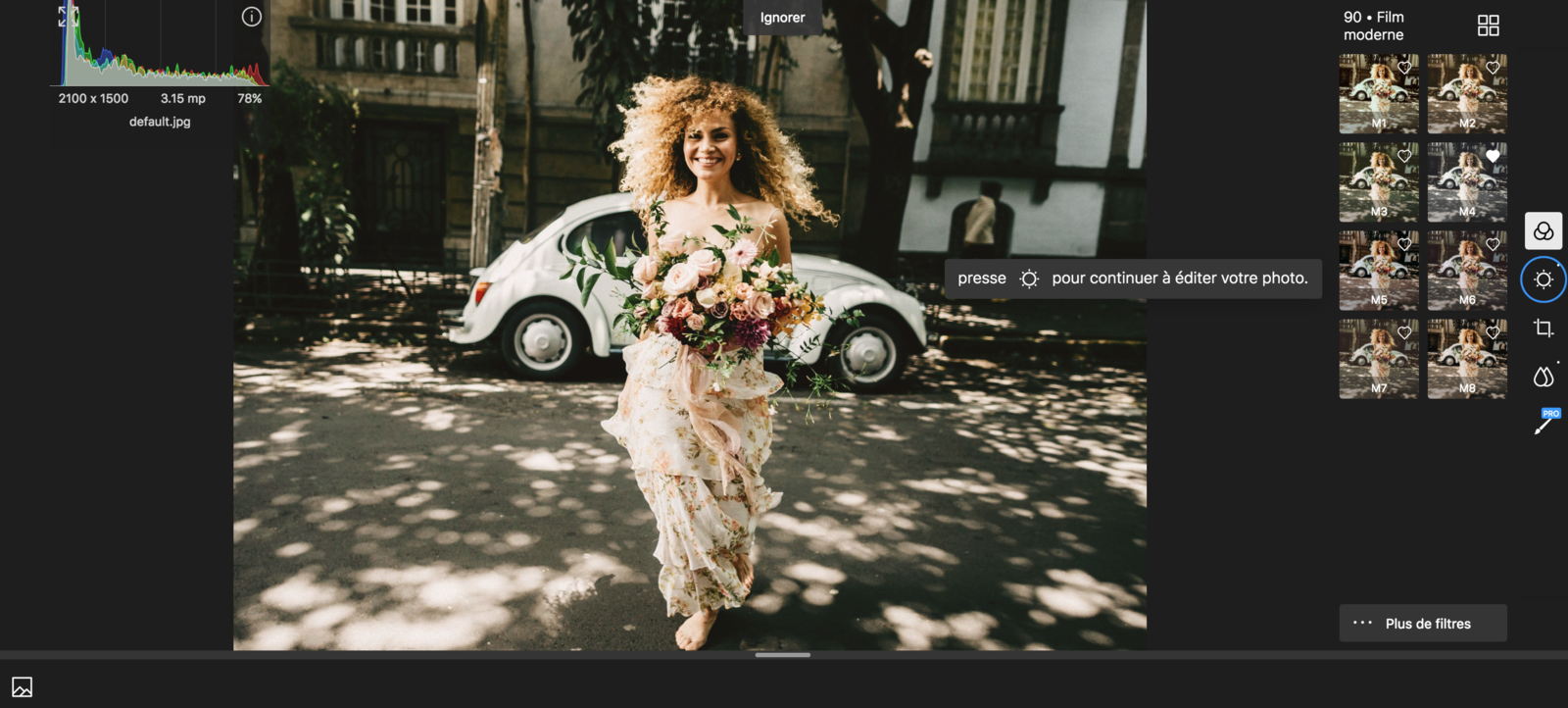This screenshot has height=708, width=1568.
Task: Click the sun icon inside the tooltip
Action: pyautogui.click(x=1029, y=278)
